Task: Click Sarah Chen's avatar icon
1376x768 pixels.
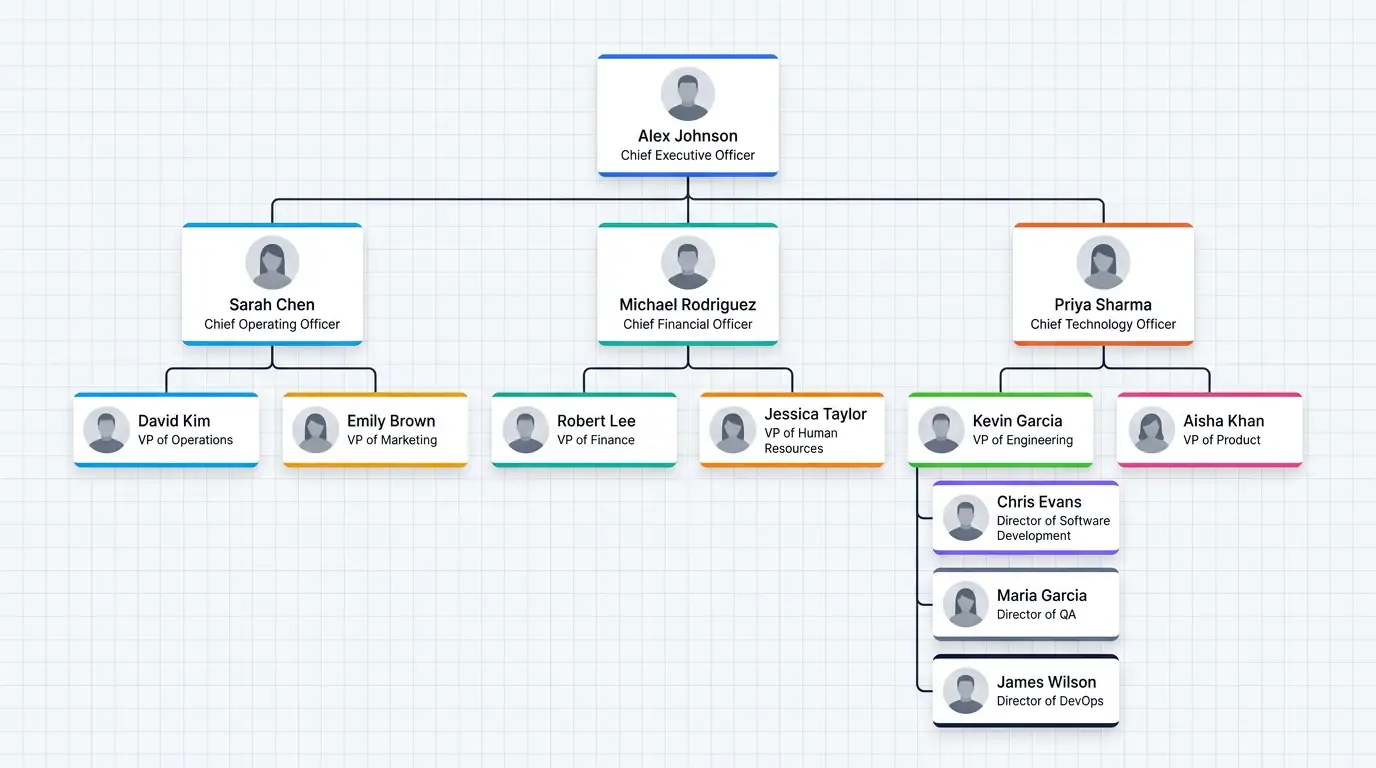Action: [x=272, y=263]
